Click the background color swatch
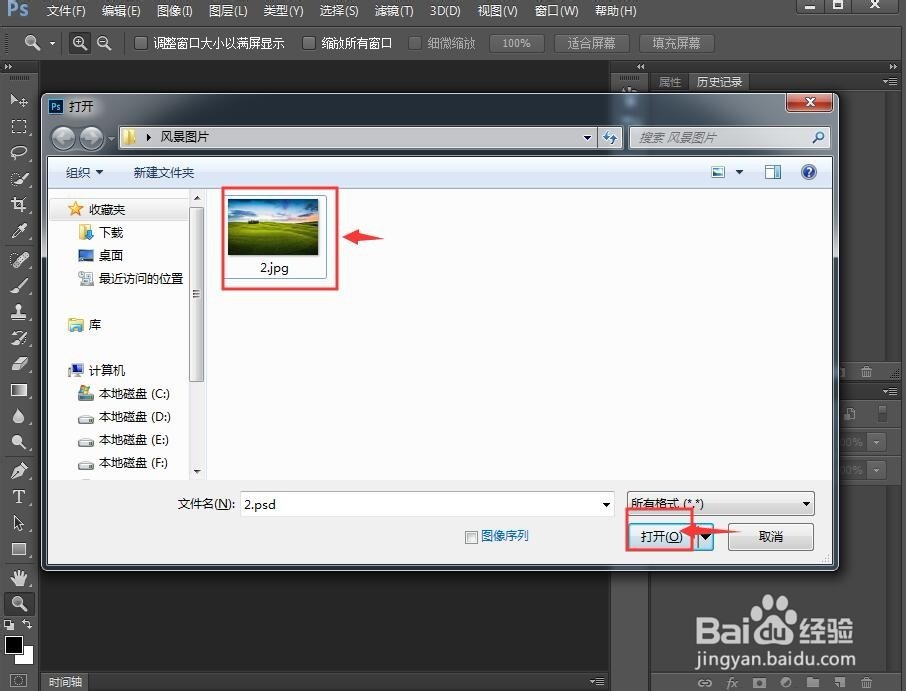906x691 pixels. 28,657
